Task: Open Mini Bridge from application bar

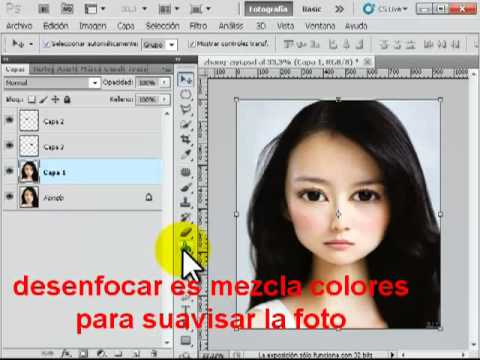Action: 67,9
